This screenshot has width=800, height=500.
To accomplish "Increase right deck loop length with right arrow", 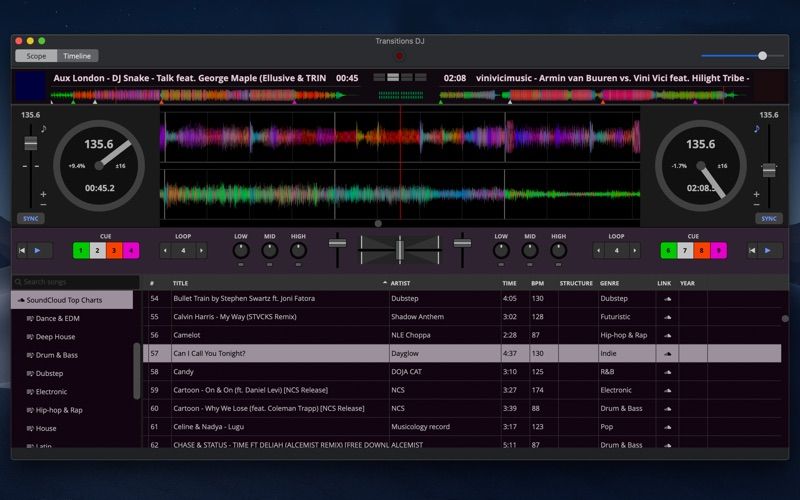I will (x=636, y=250).
